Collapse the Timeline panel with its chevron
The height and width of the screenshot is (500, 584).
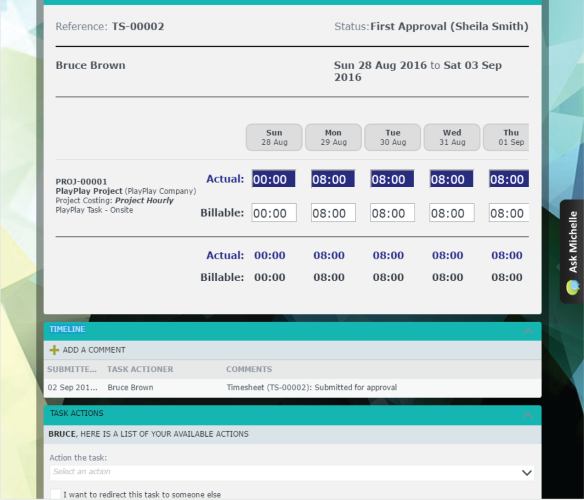click(x=528, y=331)
